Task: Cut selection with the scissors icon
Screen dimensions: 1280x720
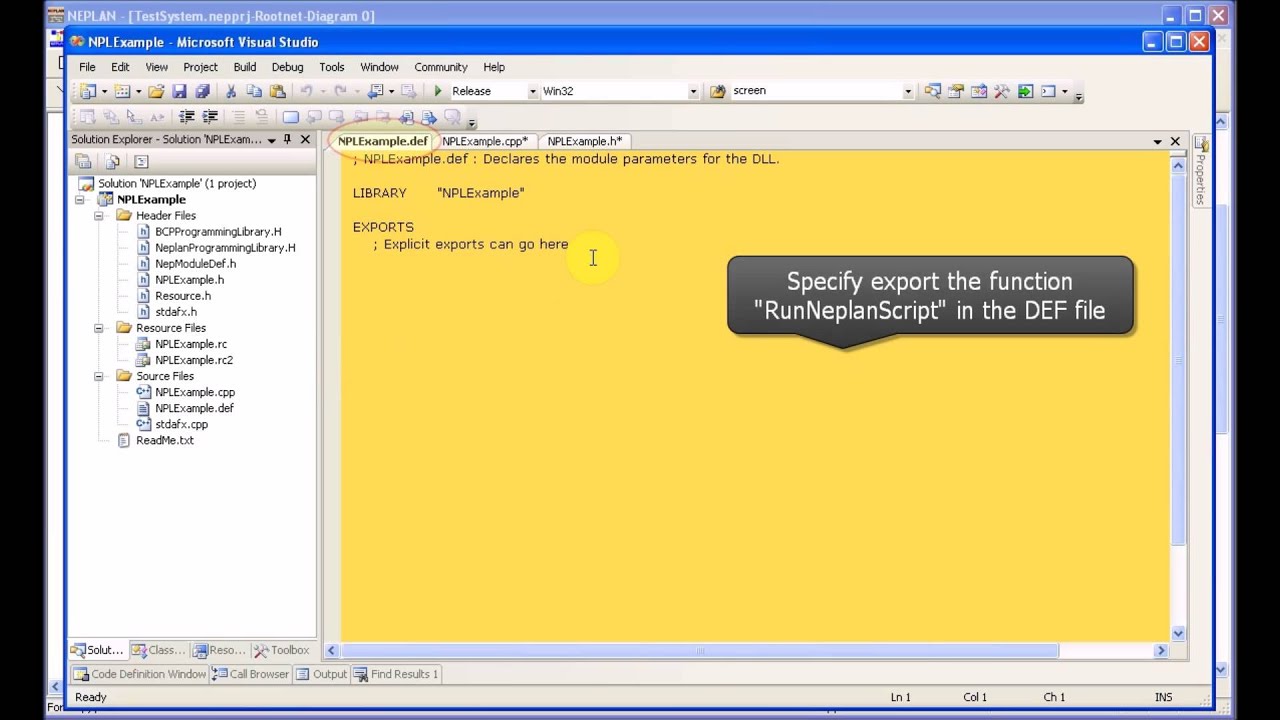Action: [231, 91]
